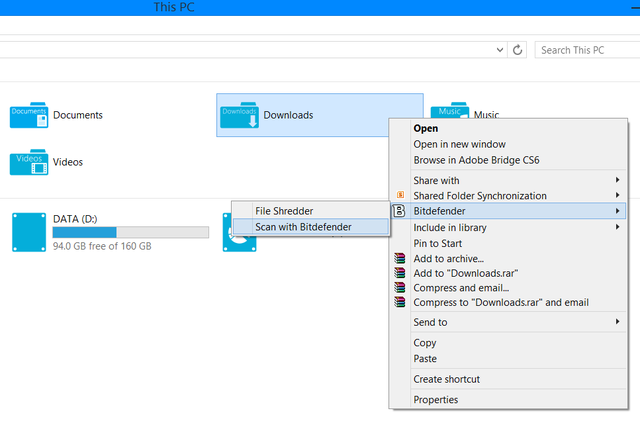The height and width of the screenshot is (427, 640).
Task: Select Scan with Bitdefender
Action: tap(311, 227)
